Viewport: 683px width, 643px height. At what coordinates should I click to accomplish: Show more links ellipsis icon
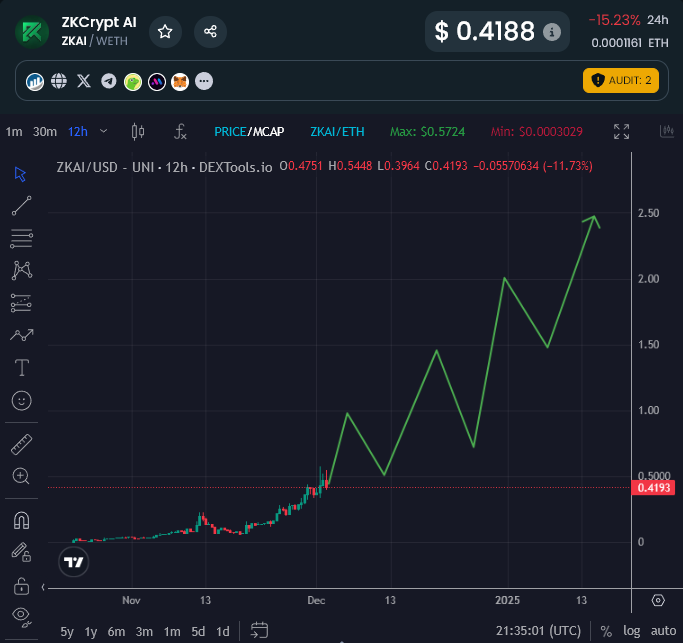point(204,81)
